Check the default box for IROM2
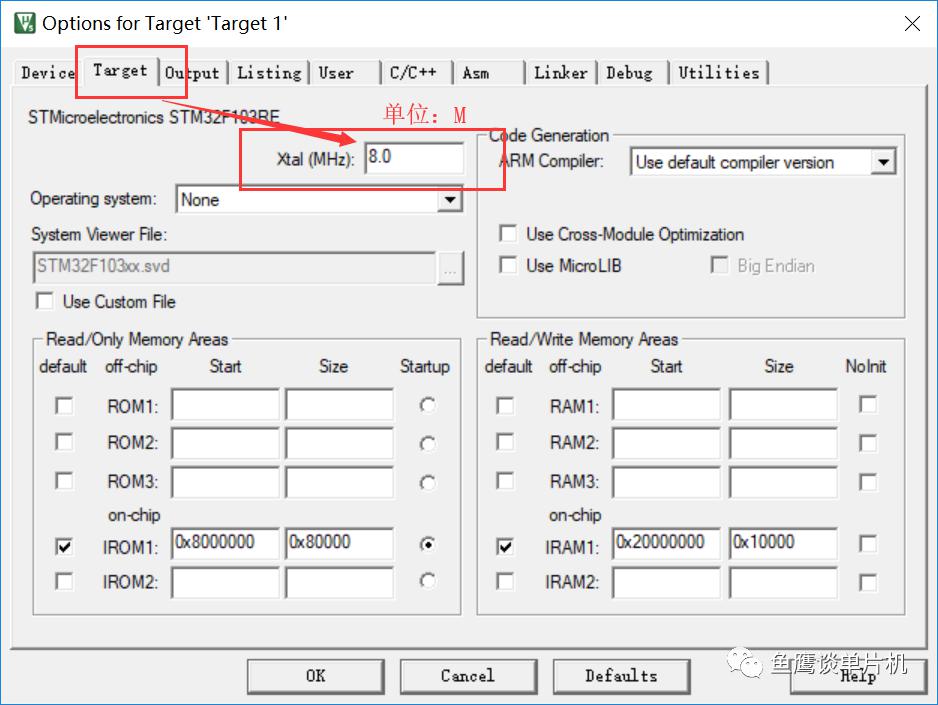Viewport: 938px width, 705px height. click(64, 581)
